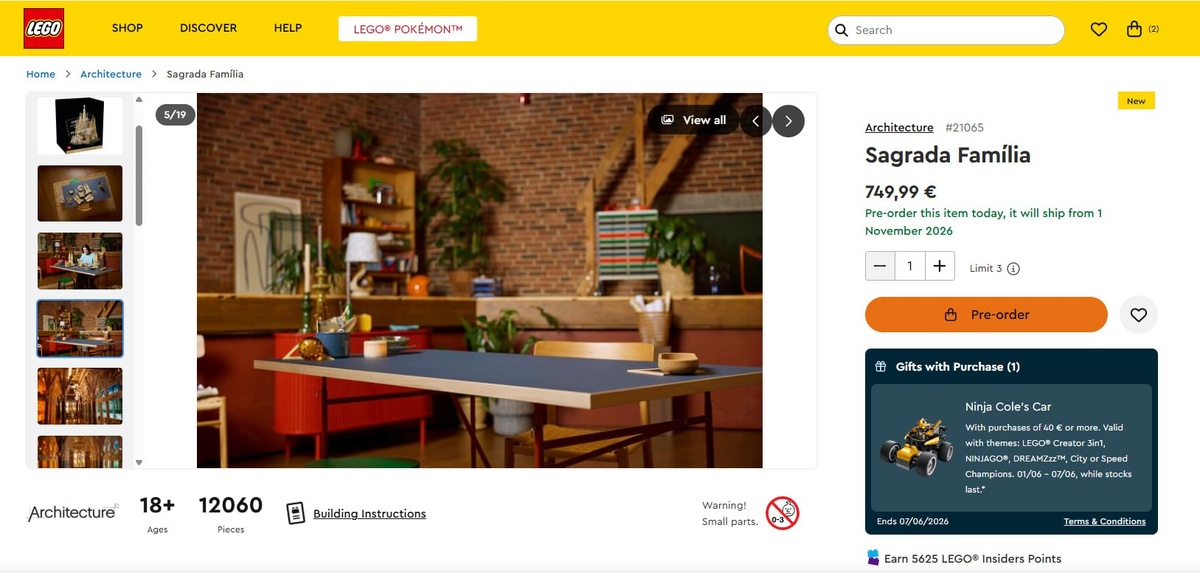Click the Sagrada Família product title
The image size is (1200, 573).
coord(948,155)
